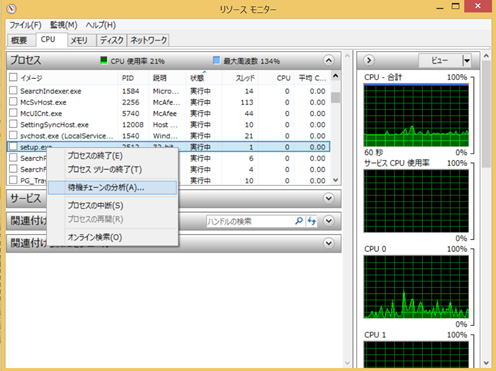The image size is (496, 371).
Task: Minimize the リソース モニター window
Action: (440, 7)
